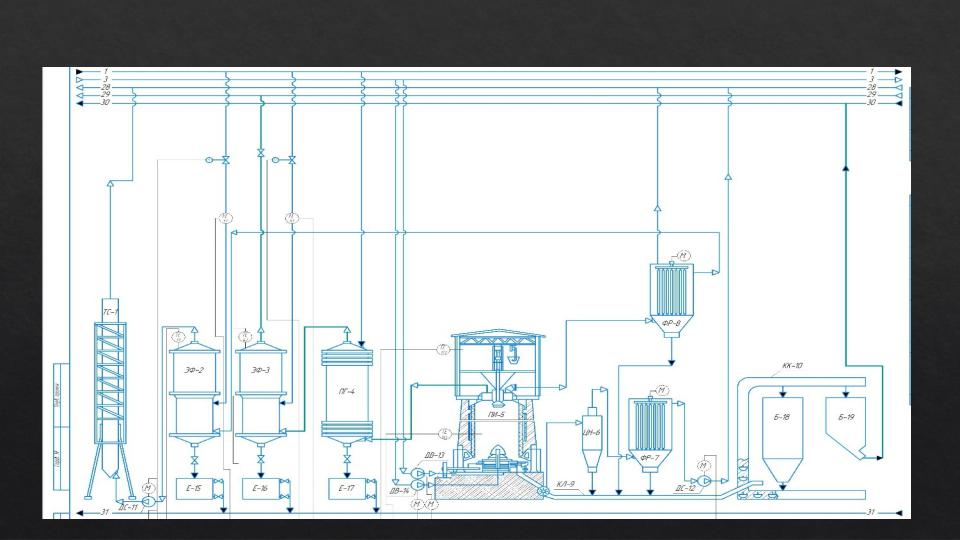The image size is (960, 540).
Task: Click line number 28 at left header
Action: click(105, 87)
